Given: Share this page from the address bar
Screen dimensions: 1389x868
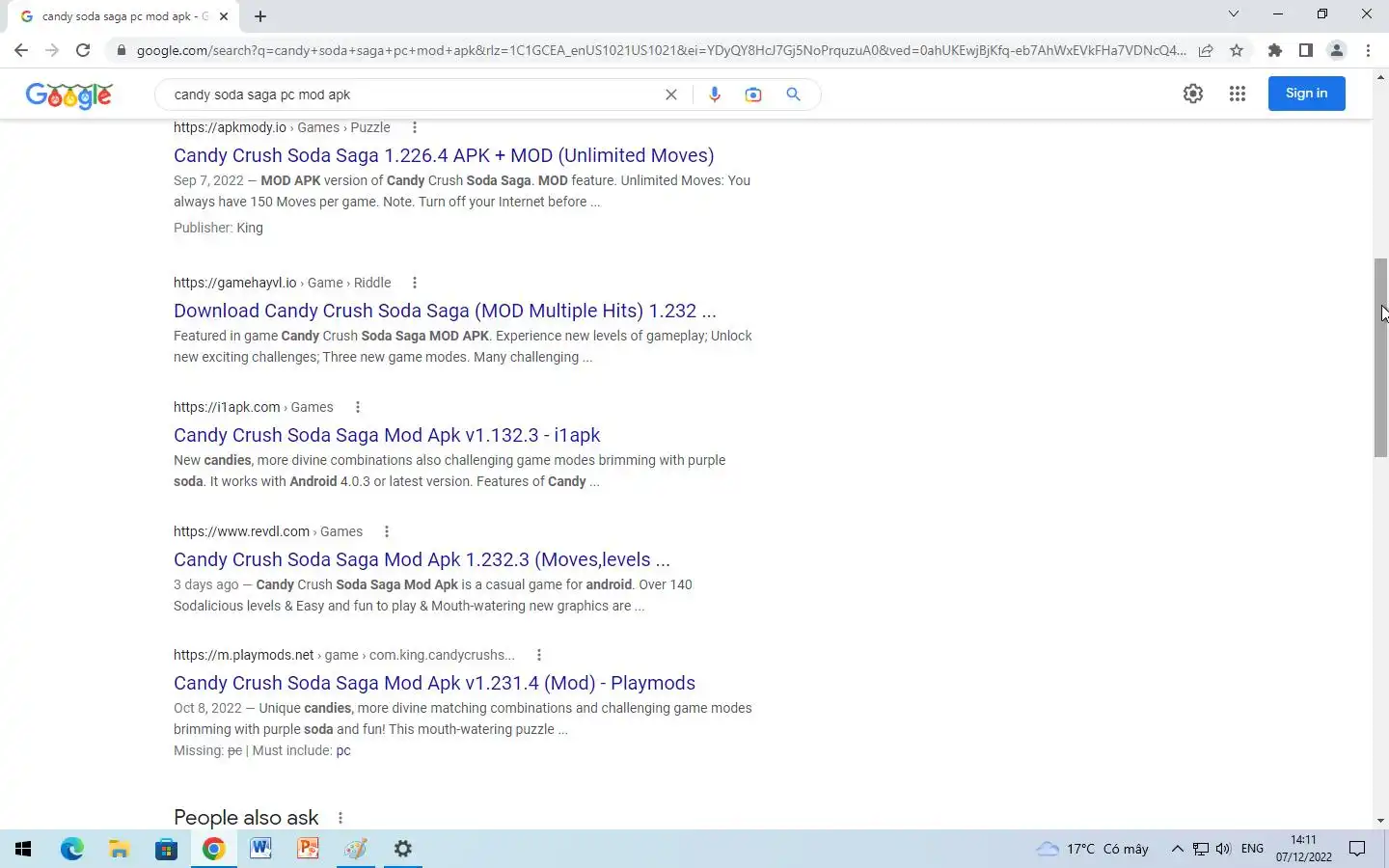Looking at the screenshot, I should [1206, 50].
